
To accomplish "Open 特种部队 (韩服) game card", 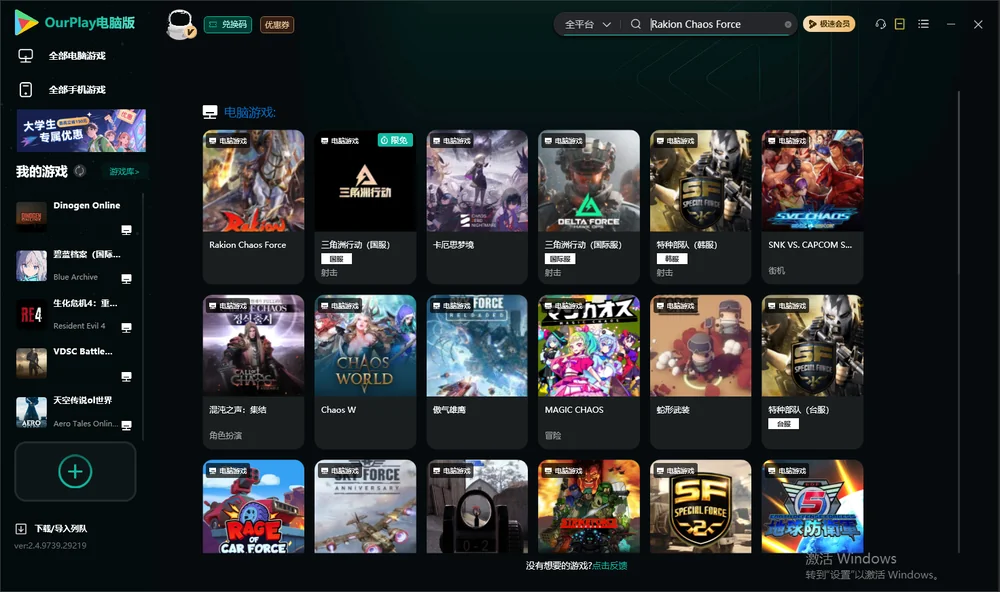I will (x=700, y=207).
